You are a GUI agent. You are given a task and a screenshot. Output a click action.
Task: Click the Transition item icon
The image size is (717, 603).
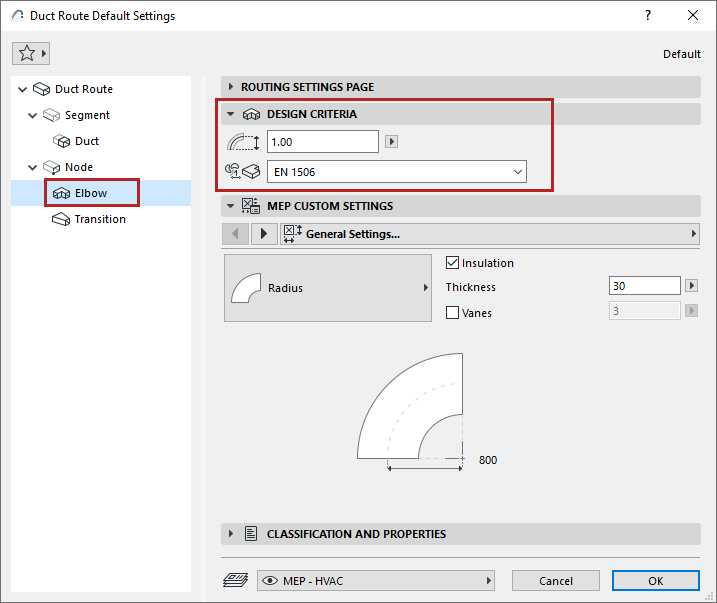[x=61, y=219]
